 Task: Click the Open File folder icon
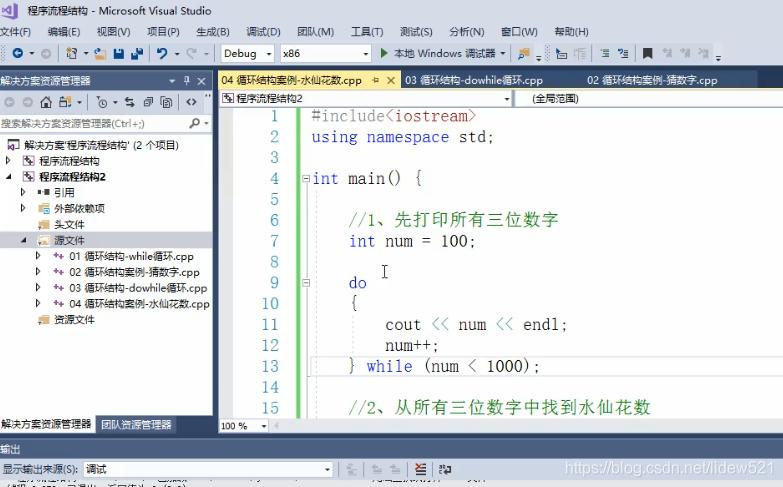click(100, 53)
